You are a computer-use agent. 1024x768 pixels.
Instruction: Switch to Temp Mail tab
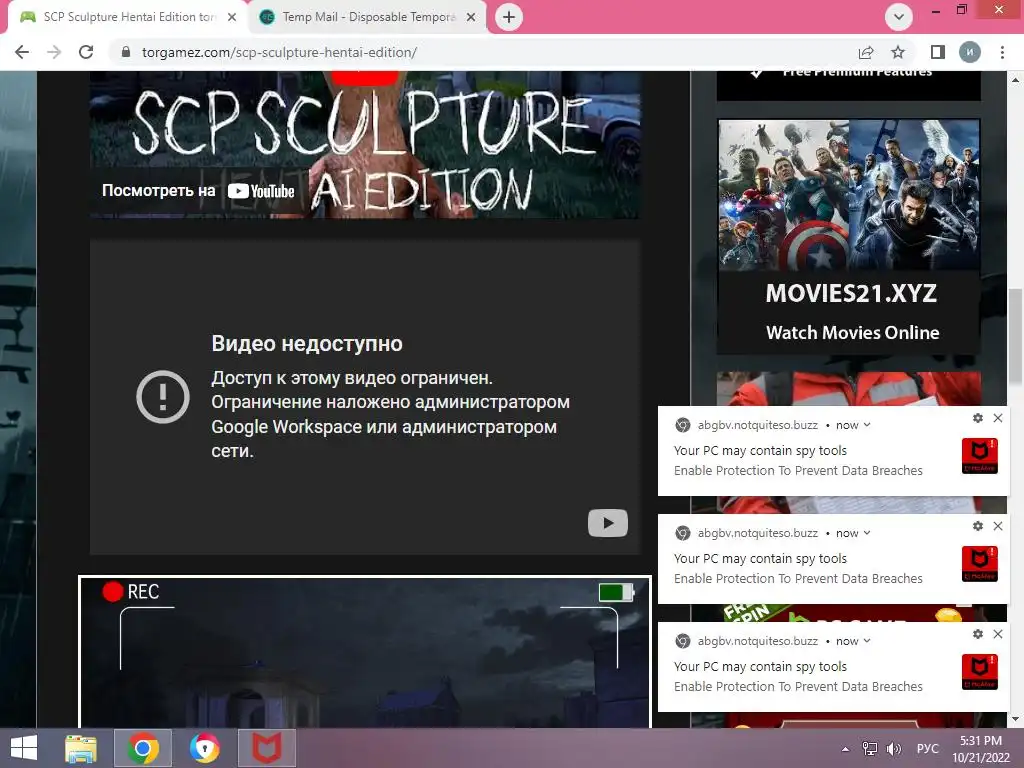369,18
